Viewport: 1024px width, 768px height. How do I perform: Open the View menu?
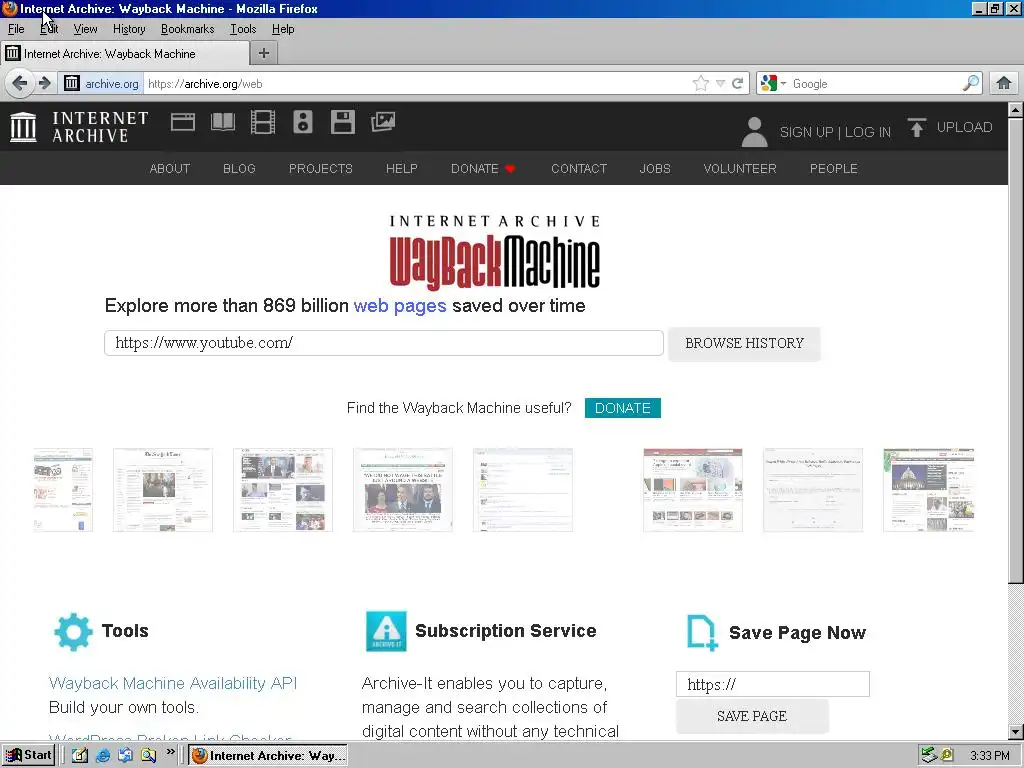click(85, 29)
